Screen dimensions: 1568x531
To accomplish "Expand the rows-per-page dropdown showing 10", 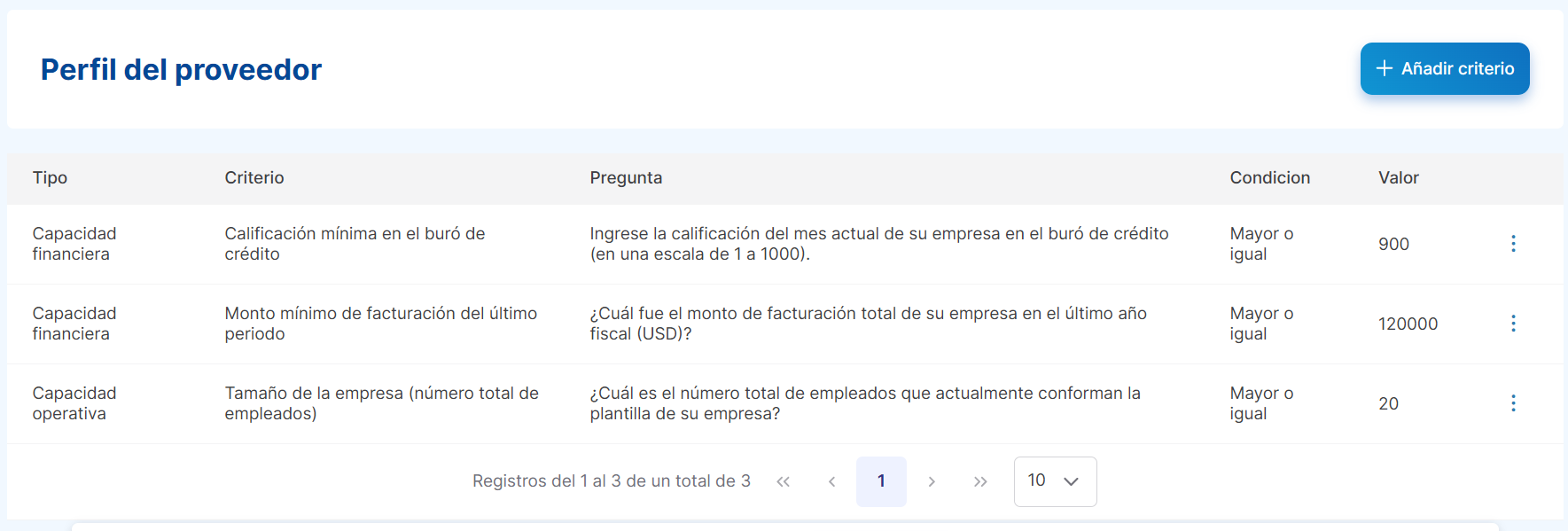I will point(1054,481).
